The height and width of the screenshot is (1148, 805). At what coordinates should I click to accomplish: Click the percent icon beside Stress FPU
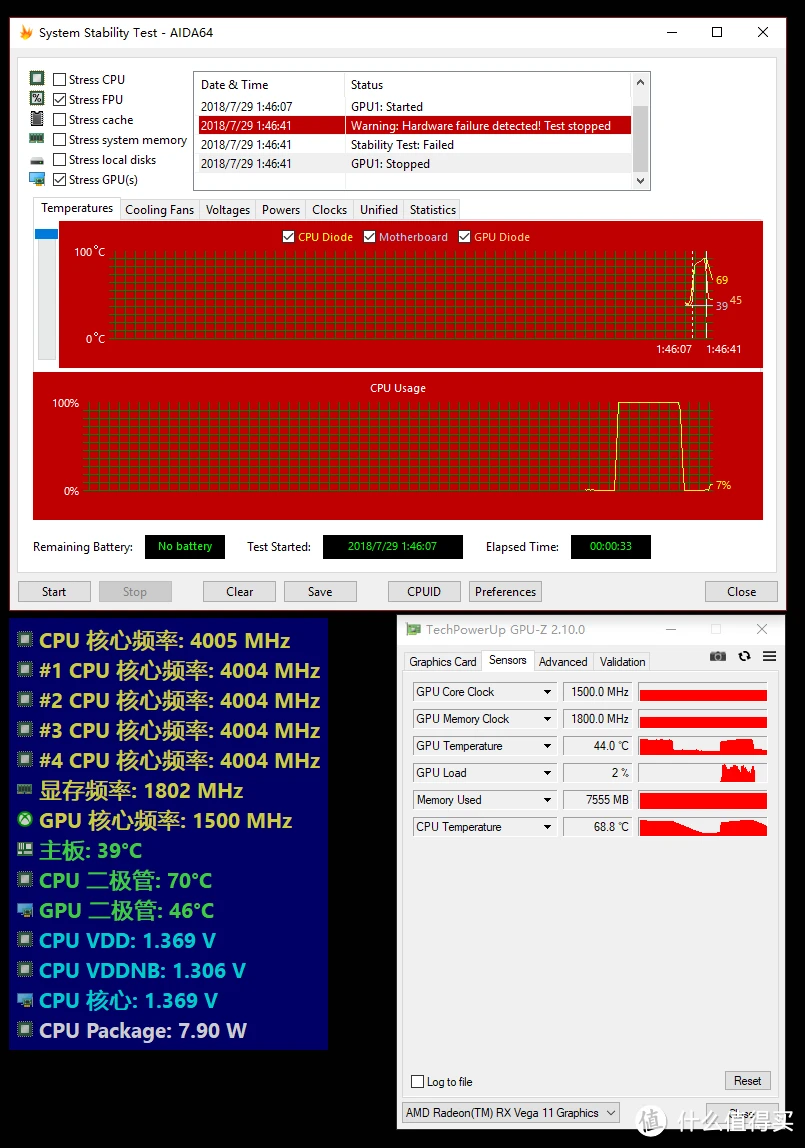(x=37, y=98)
